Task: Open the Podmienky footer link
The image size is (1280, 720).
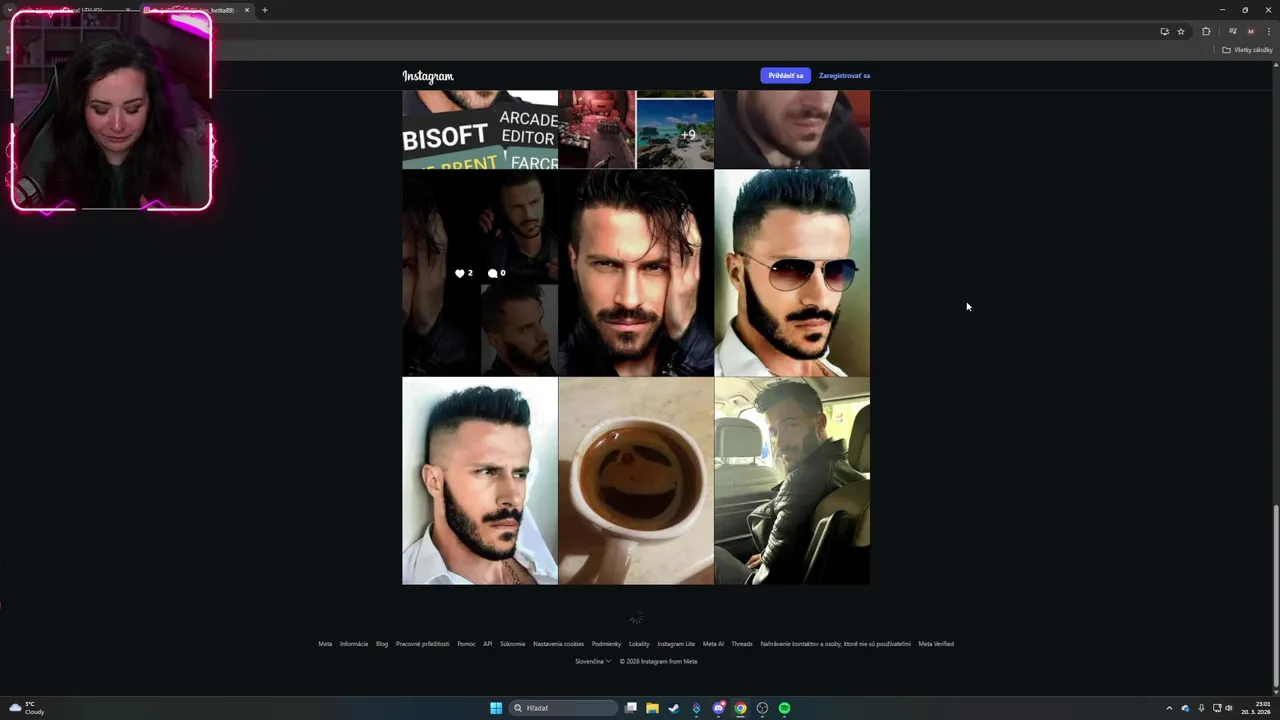Action: click(x=606, y=644)
